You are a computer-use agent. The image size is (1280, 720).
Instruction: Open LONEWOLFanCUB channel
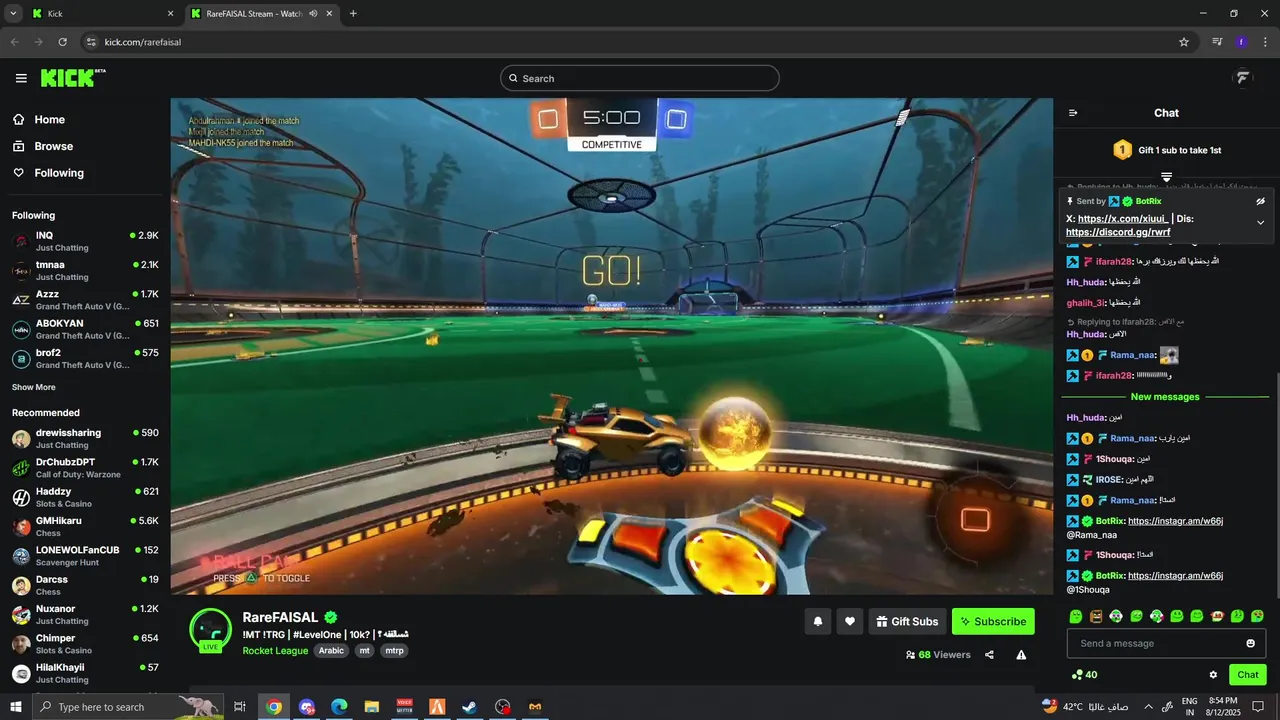85,556
